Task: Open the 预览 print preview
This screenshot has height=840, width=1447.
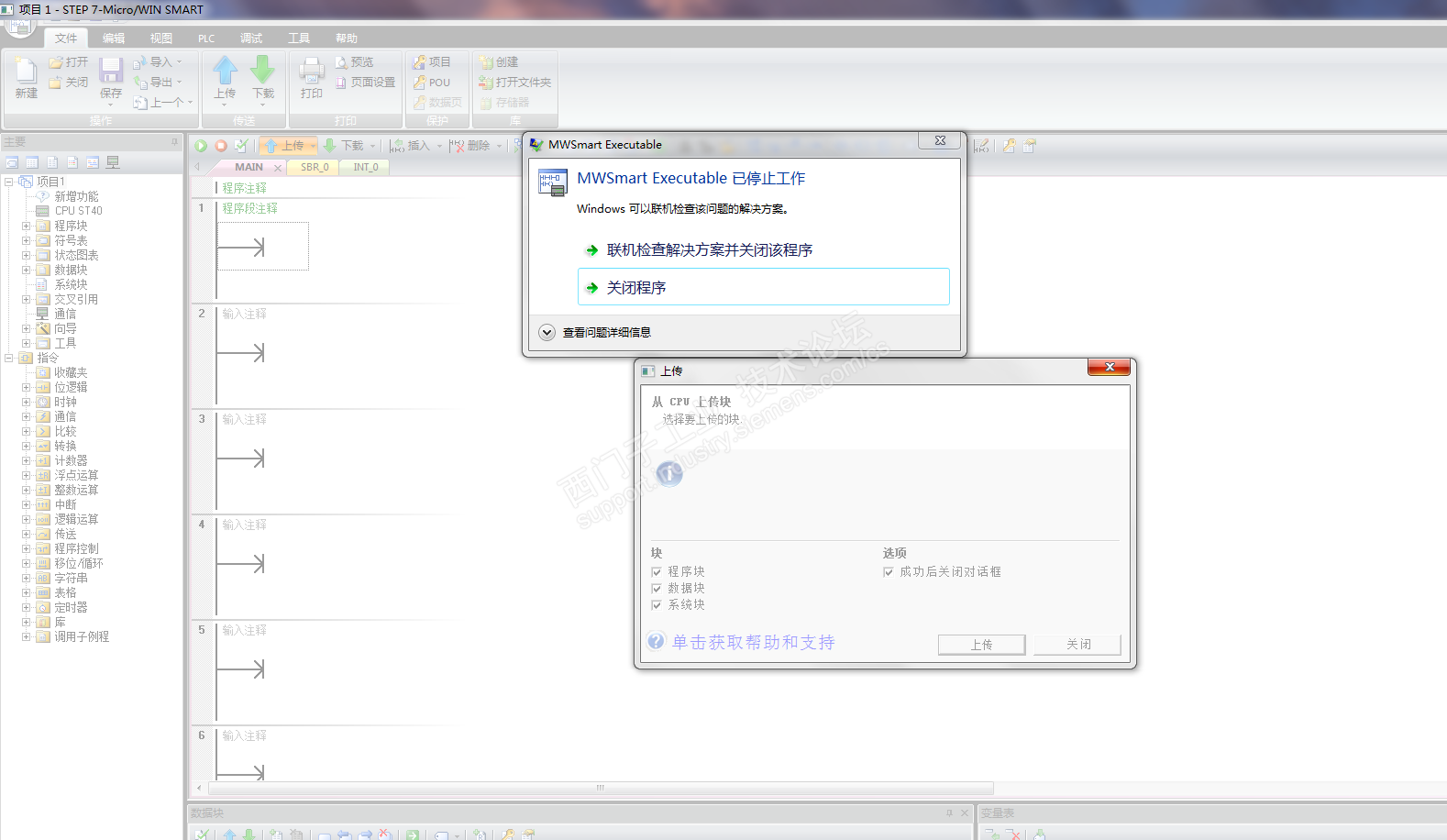Action: (x=354, y=62)
